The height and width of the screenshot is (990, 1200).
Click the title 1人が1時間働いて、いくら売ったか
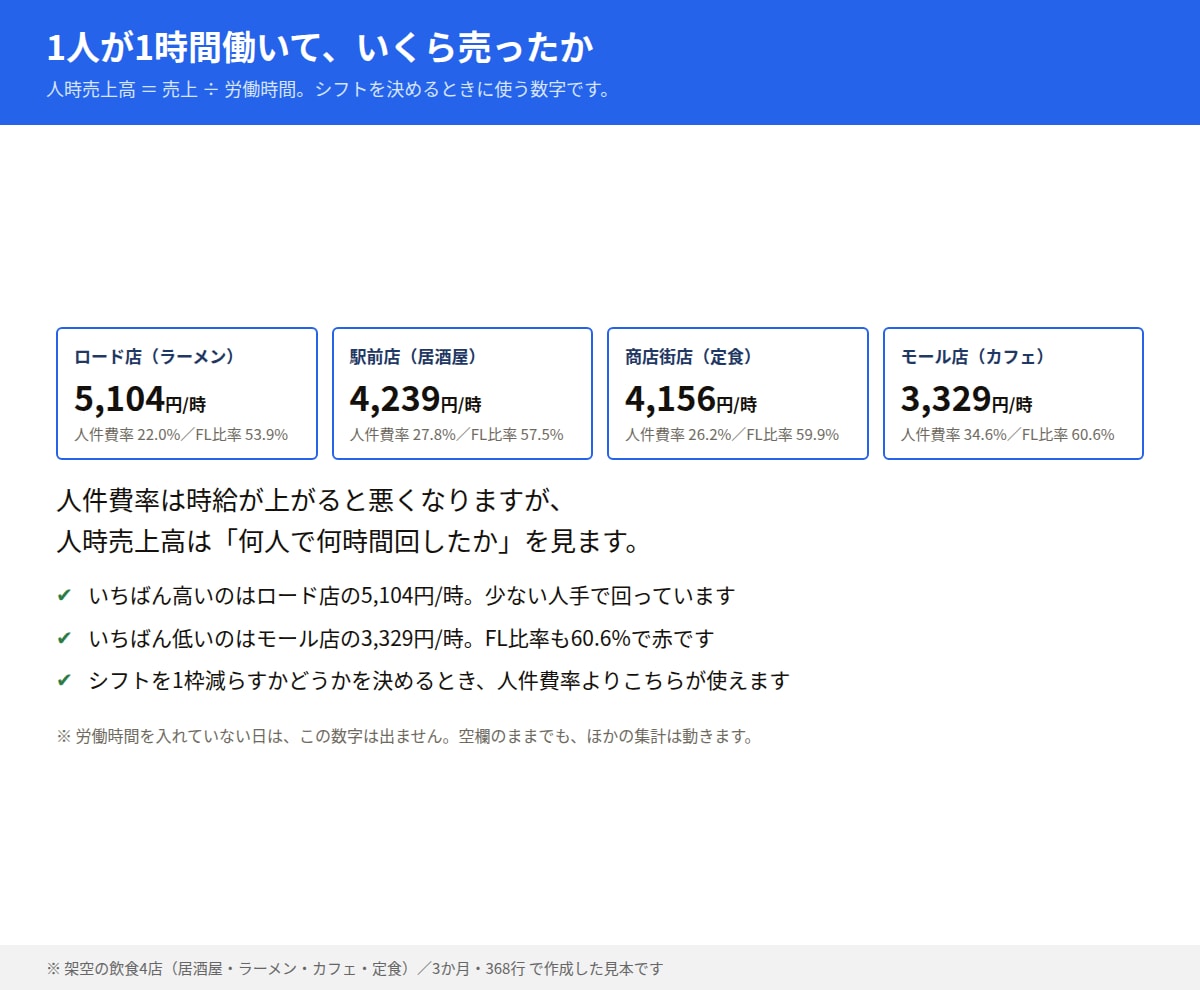[320, 47]
